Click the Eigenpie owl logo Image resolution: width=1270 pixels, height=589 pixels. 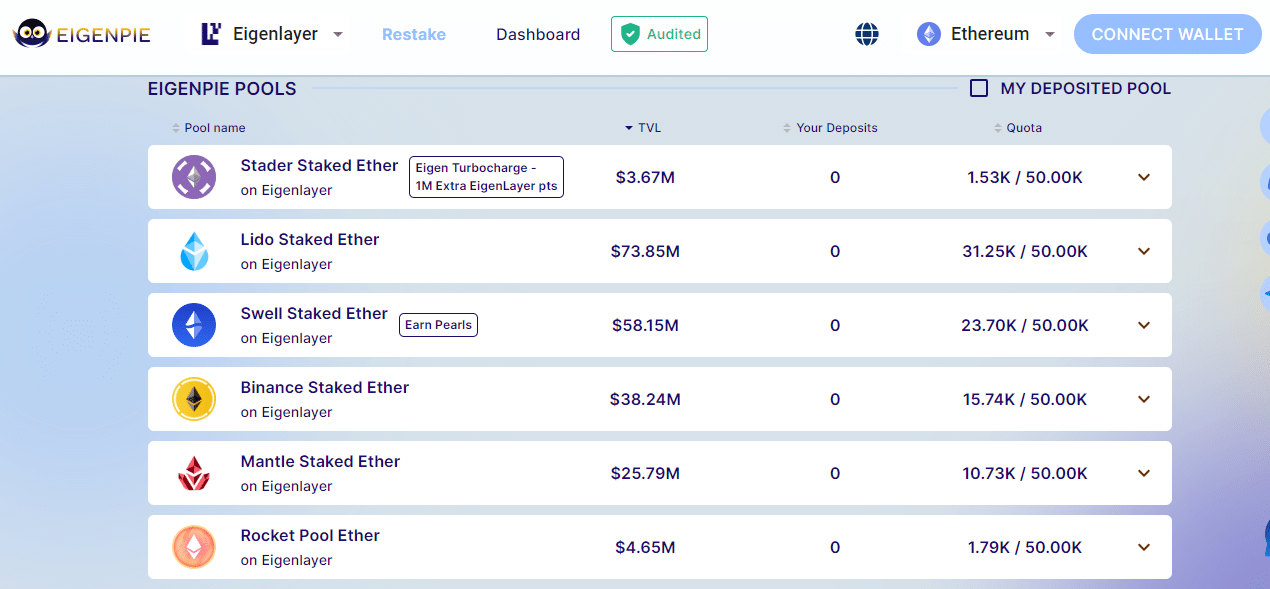(33, 34)
